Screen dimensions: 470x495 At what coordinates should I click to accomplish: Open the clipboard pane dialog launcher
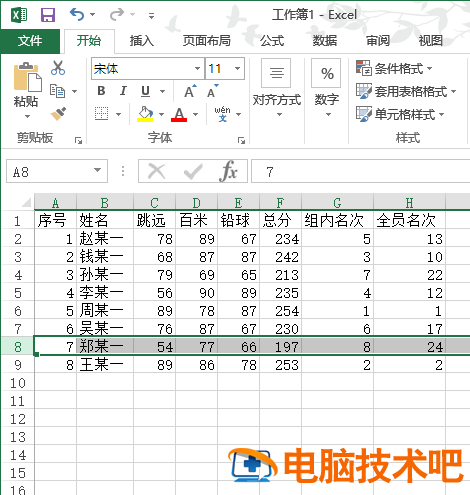pyautogui.click(x=78, y=141)
